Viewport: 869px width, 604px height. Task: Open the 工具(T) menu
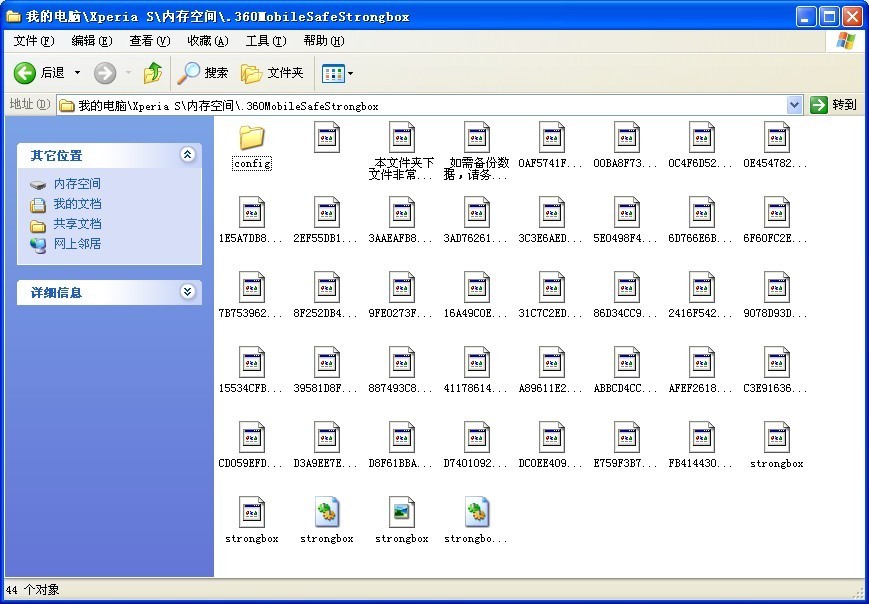pos(266,40)
